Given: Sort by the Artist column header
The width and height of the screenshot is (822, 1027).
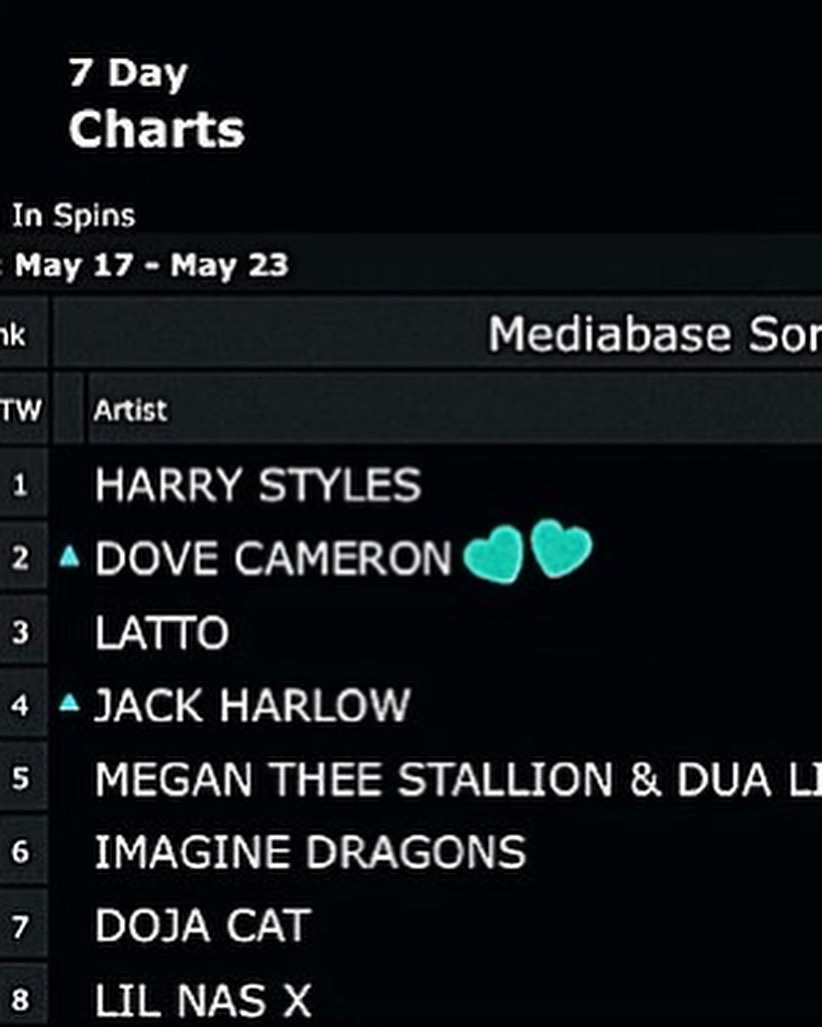Looking at the screenshot, I should coord(130,410).
